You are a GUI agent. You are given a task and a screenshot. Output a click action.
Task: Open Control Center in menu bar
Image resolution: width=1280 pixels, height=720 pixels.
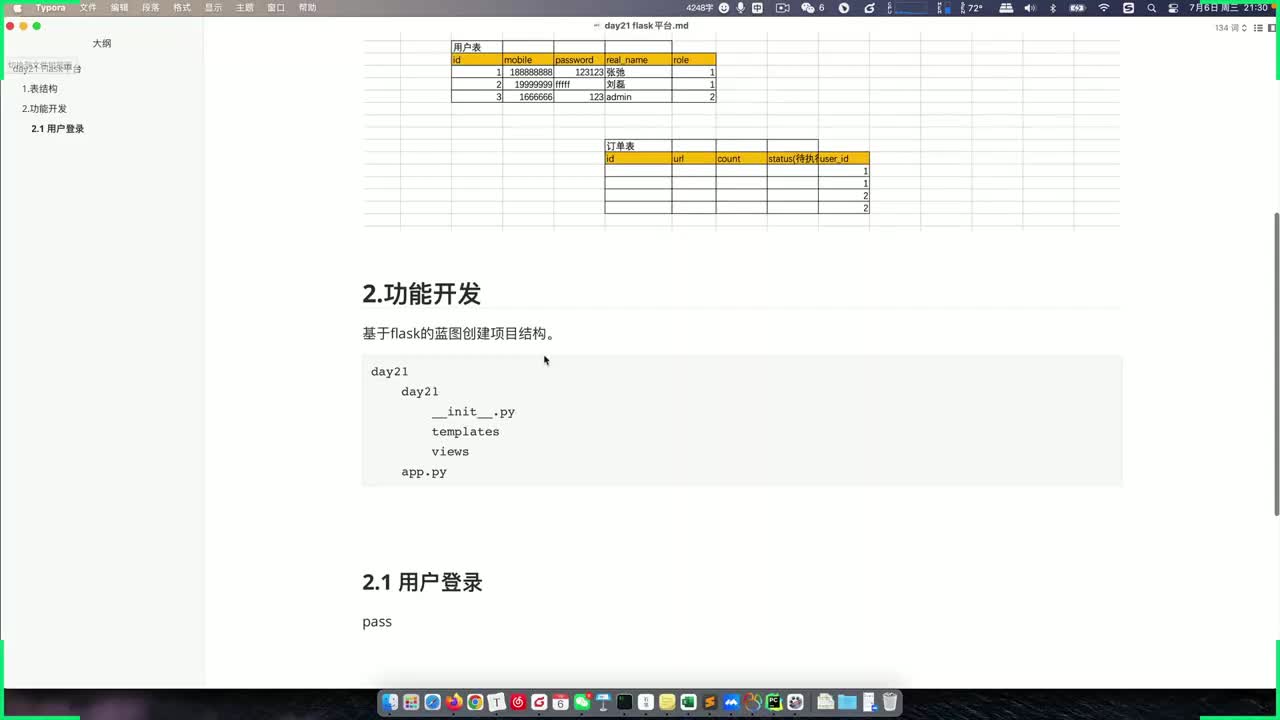pyautogui.click(x=1172, y=8)
